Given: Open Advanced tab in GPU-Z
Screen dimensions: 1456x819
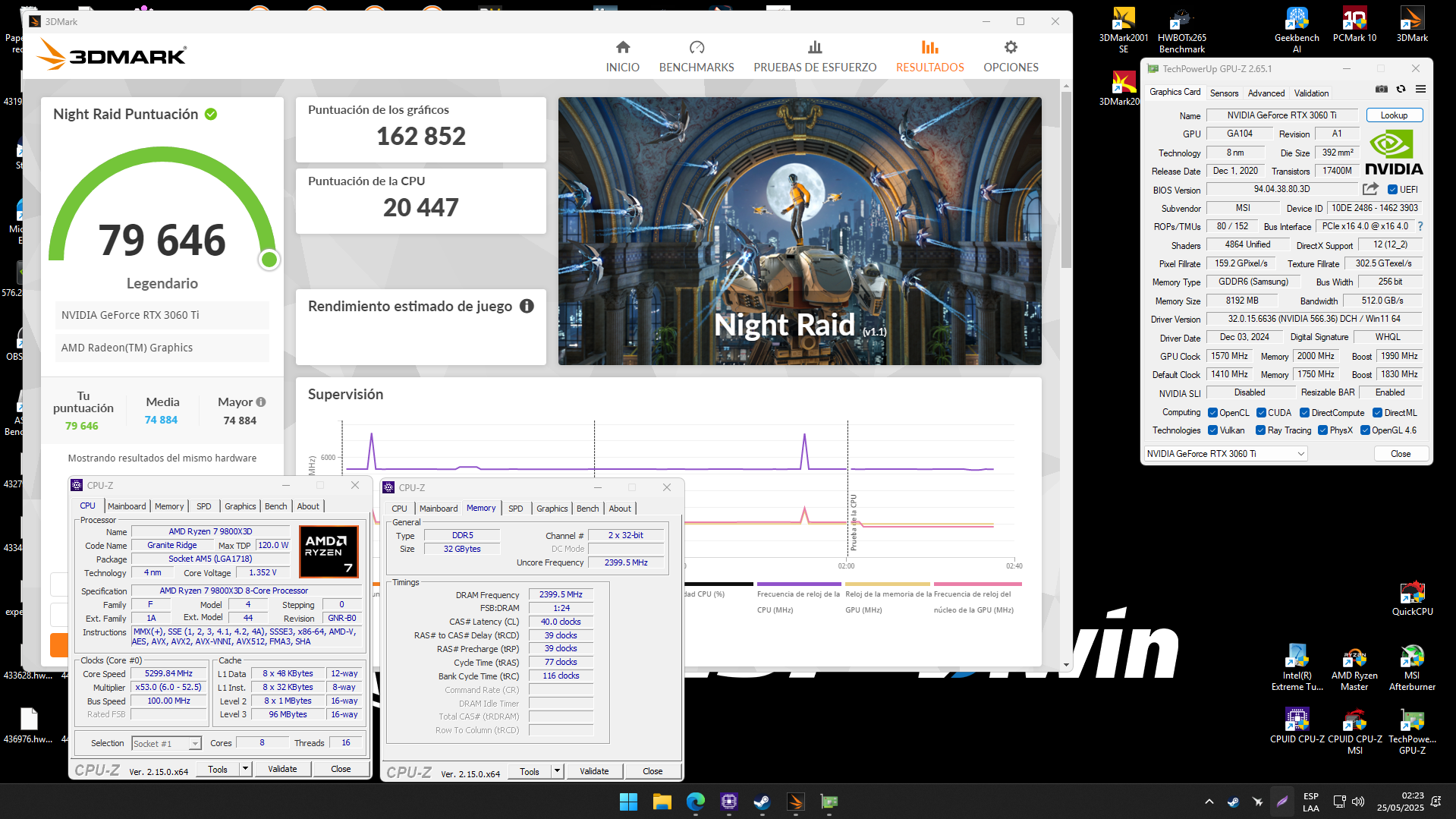Looking at the screenshot, I should [x=1266, y=93].
